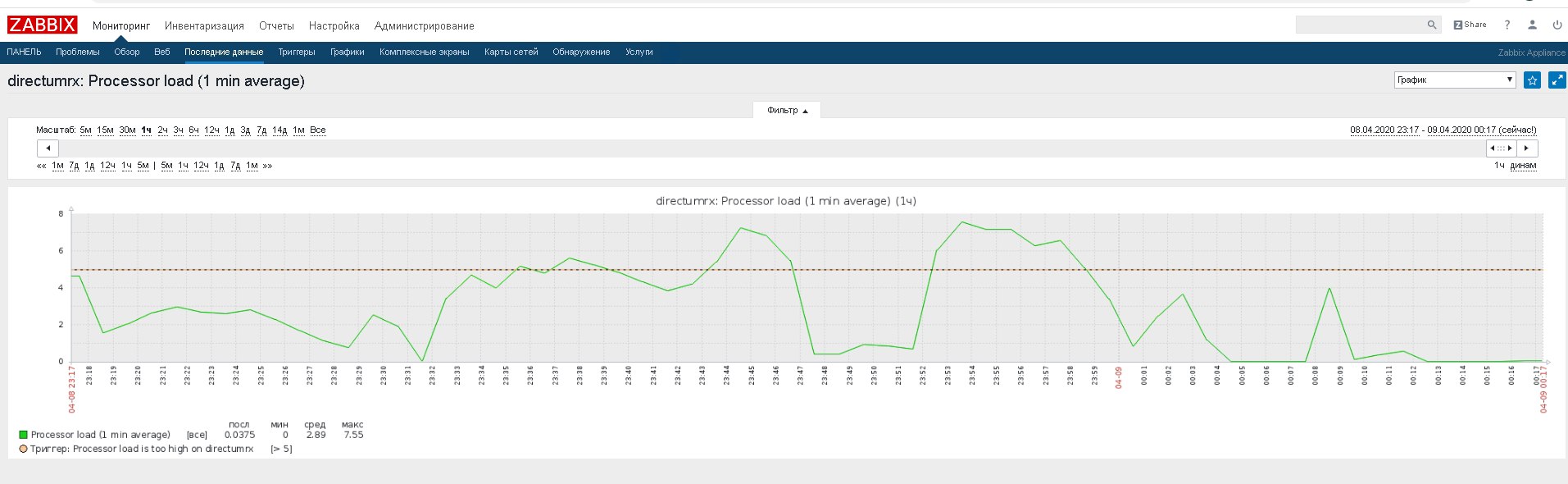This screenshot has width=1568, height=484.
Task: Toggle the динам fixed/dynamic period link
Action: (x=1523, y=166)
